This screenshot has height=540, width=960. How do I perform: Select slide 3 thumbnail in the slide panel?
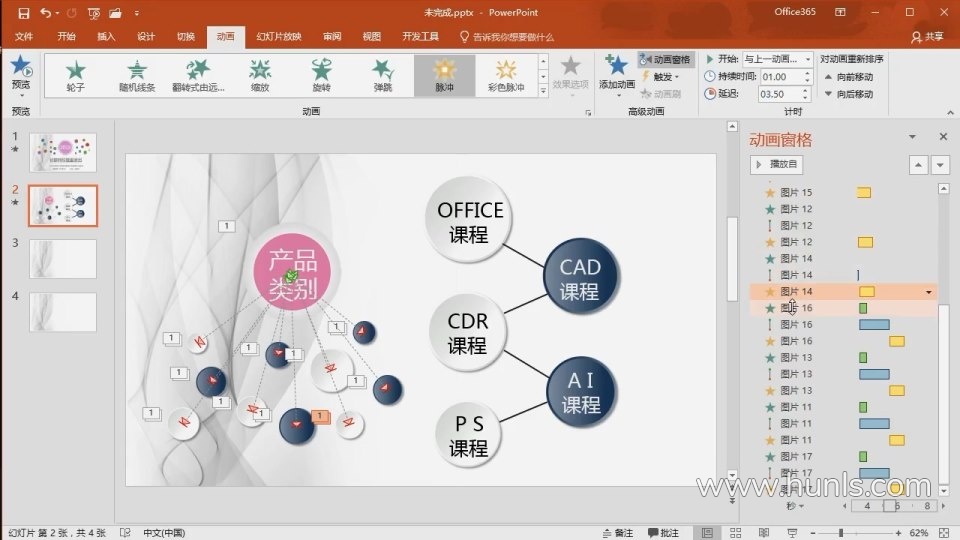(x=63, y=258)
